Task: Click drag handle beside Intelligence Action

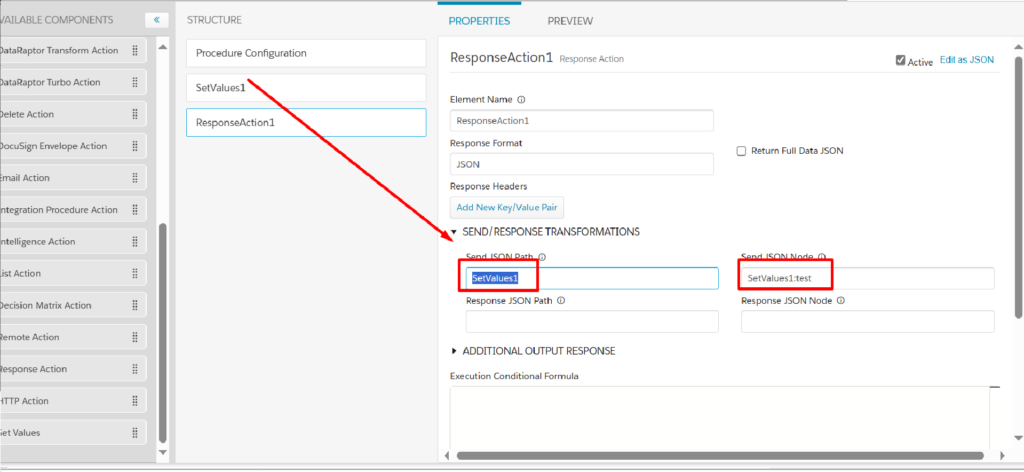Action: point(135,242)
